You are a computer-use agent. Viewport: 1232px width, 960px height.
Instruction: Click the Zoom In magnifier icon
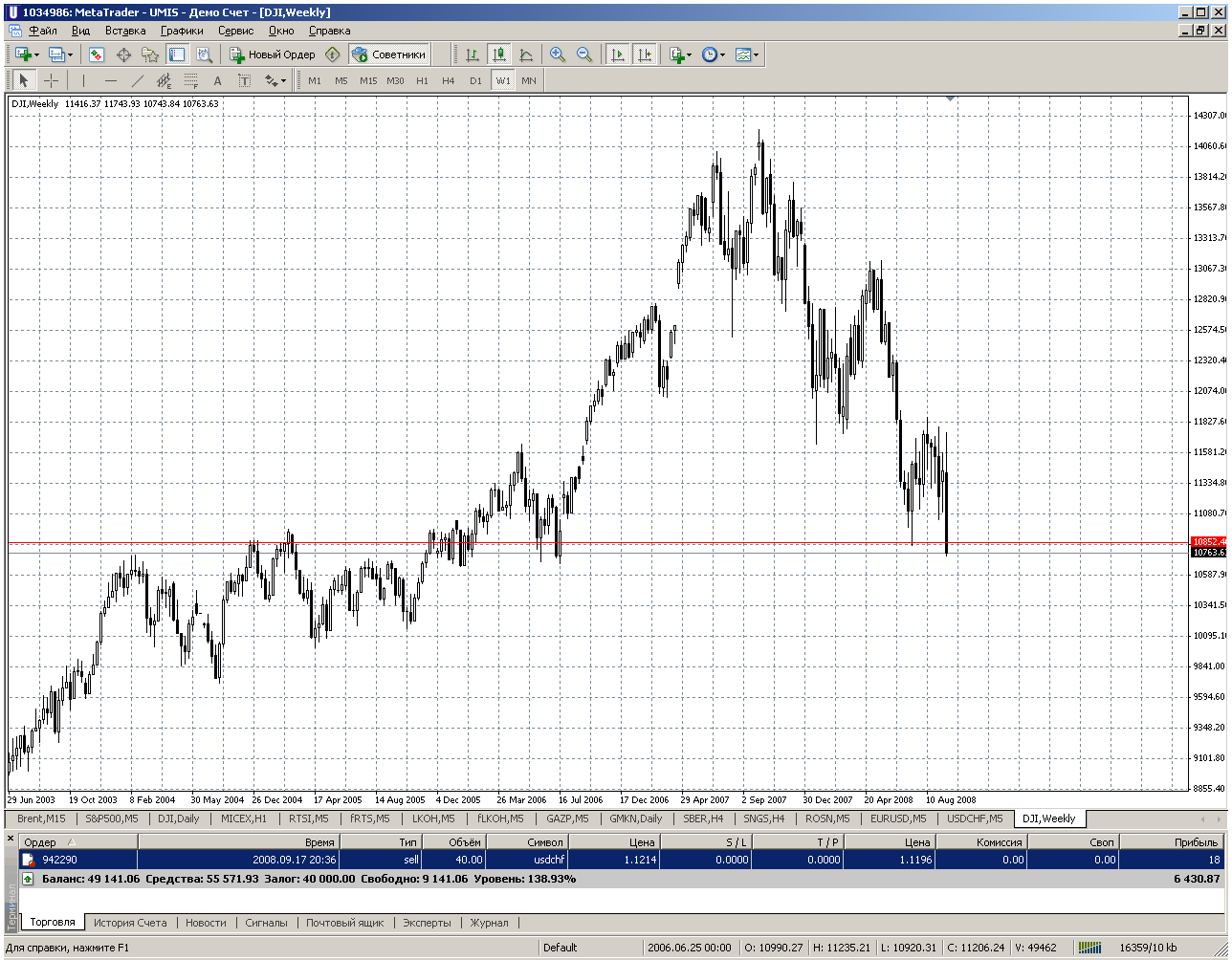[x=558, y=55]
